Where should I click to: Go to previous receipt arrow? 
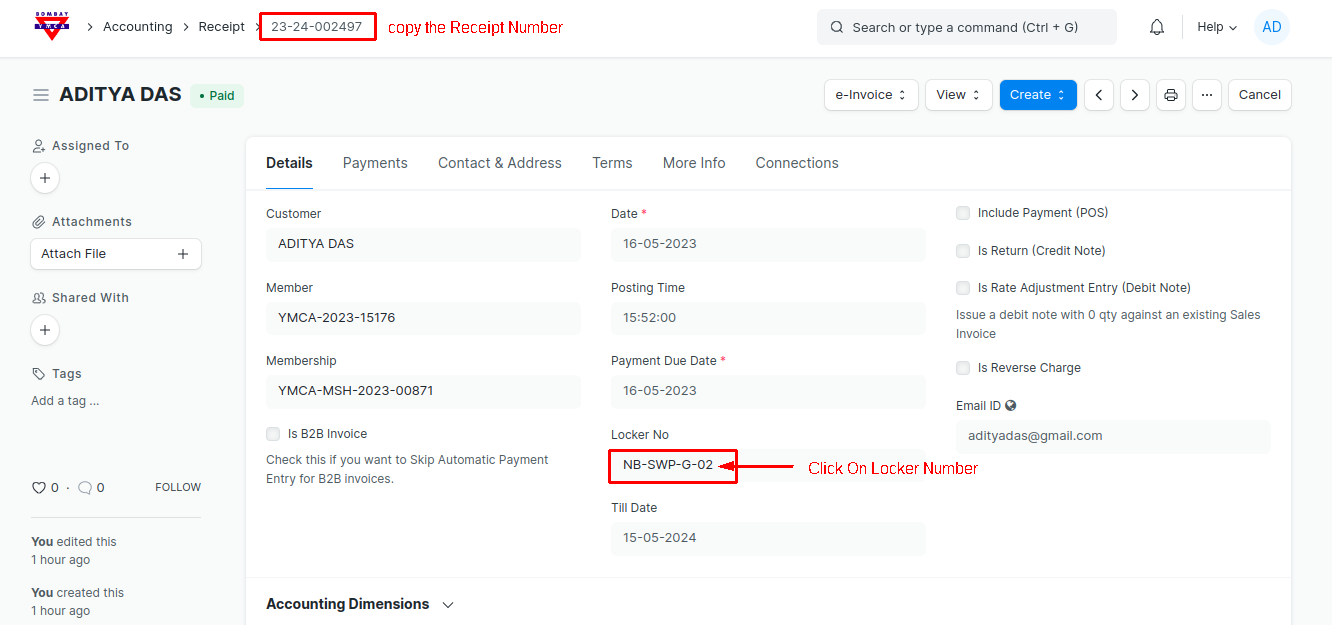1099,95
